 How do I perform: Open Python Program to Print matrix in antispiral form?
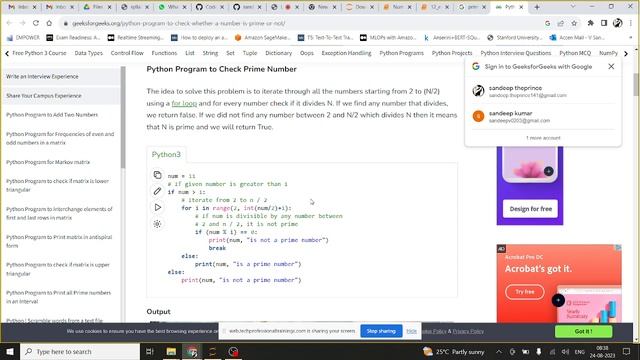pos(59,241)
